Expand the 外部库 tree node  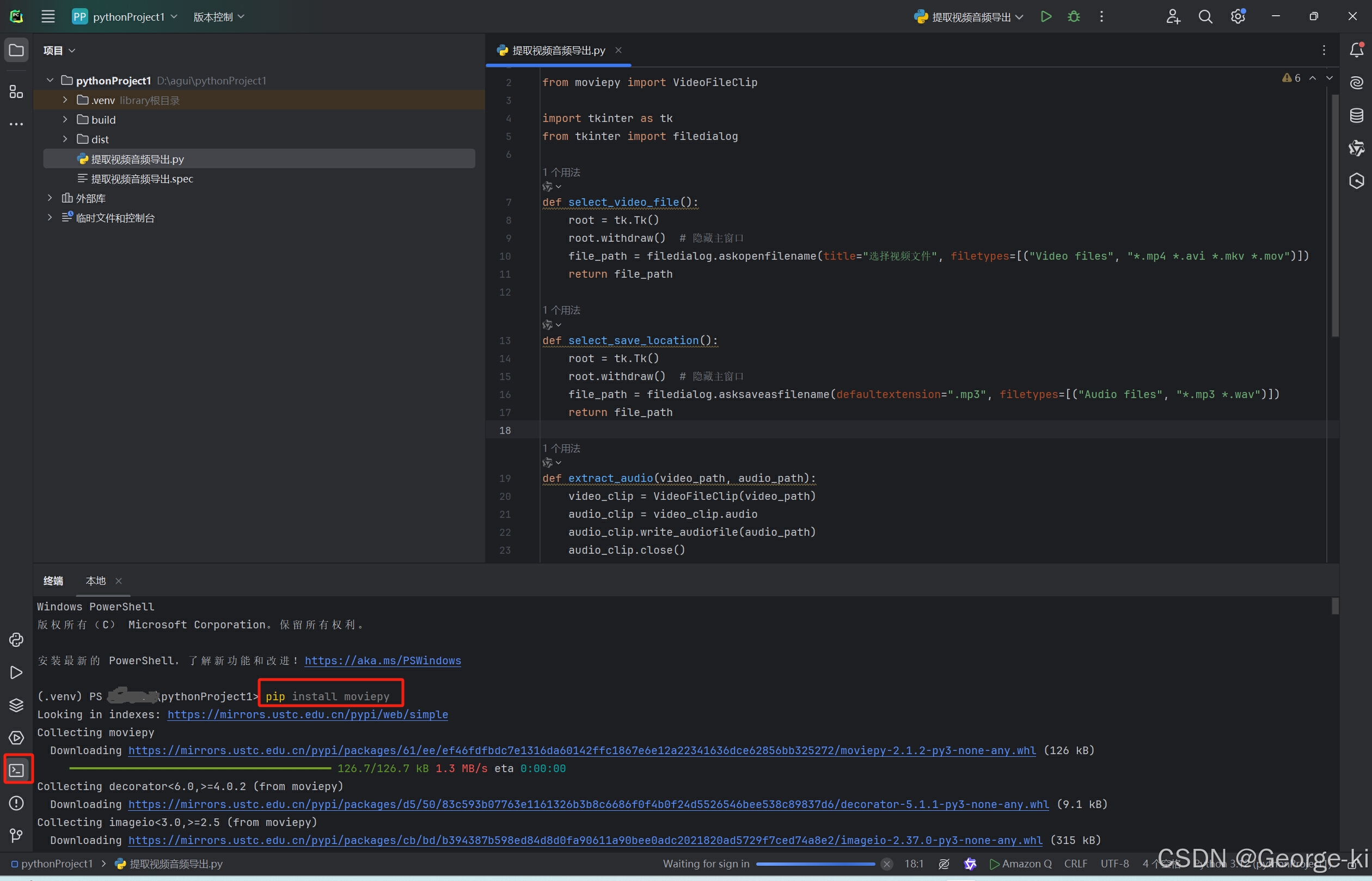[50, 198]
